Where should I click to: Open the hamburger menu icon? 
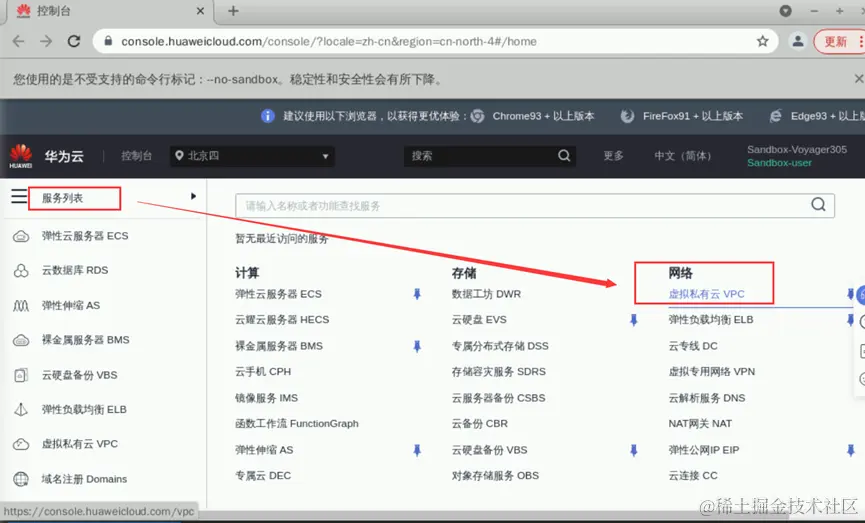[19, 196]
